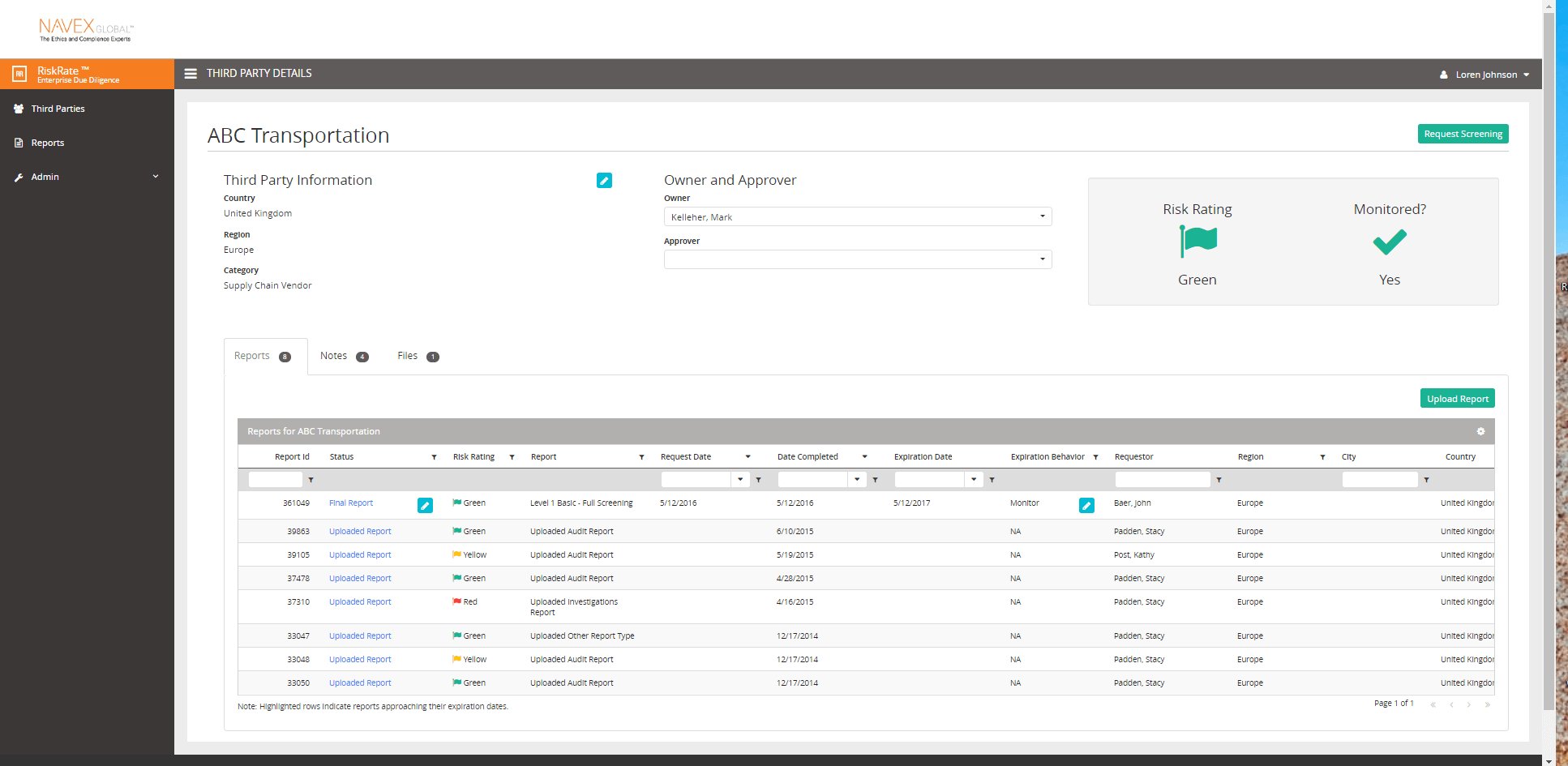The image size is (1568, 766).
Task: Switch to the Notes tab
Action: [x=333, y=355]
